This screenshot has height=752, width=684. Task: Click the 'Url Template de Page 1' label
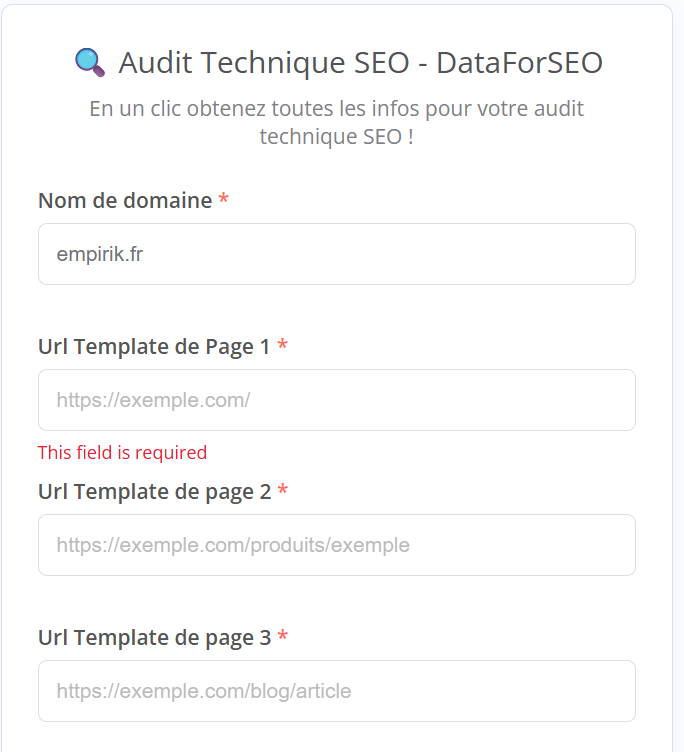[154, 346]
